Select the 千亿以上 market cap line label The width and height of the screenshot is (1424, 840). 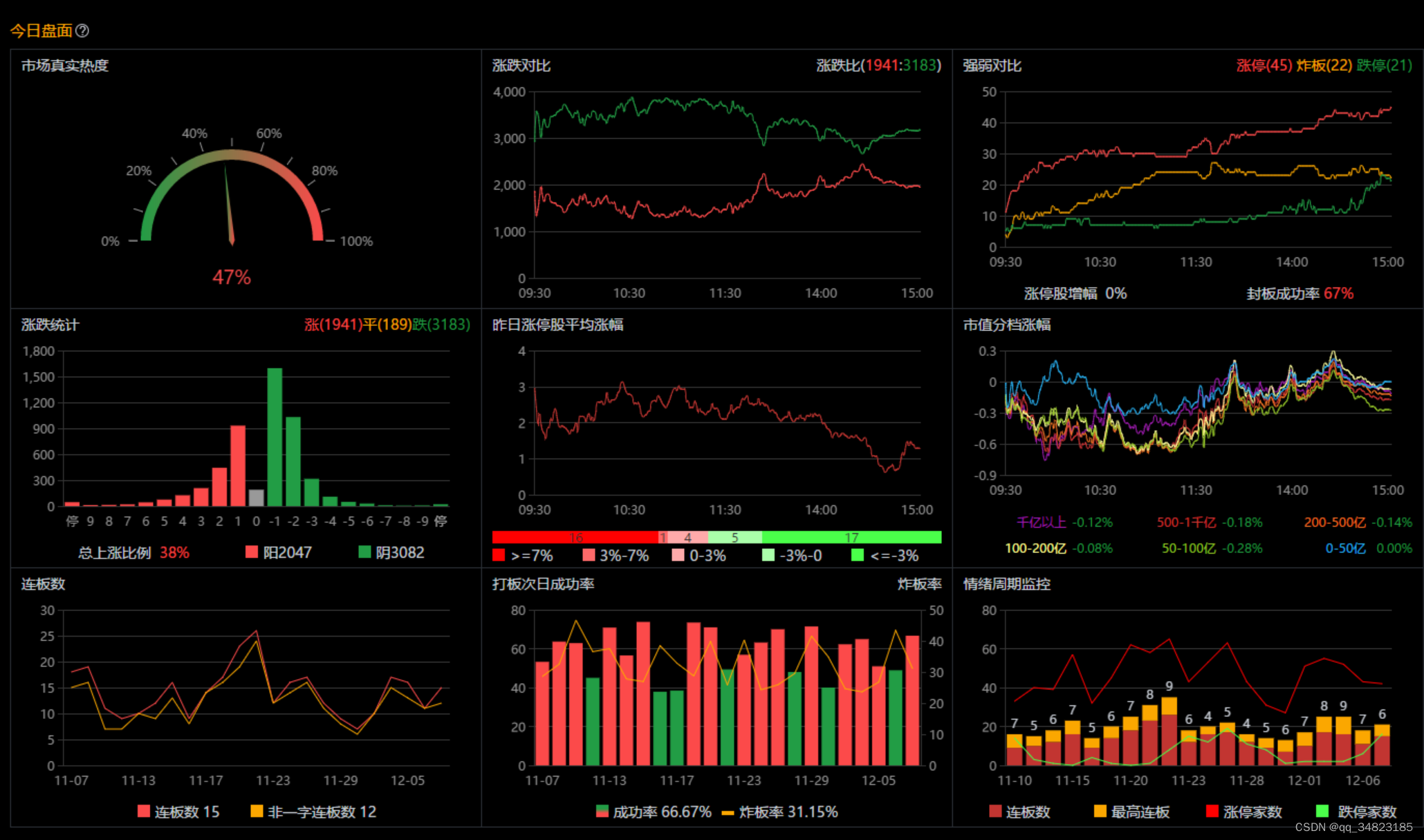point(1041,522)
